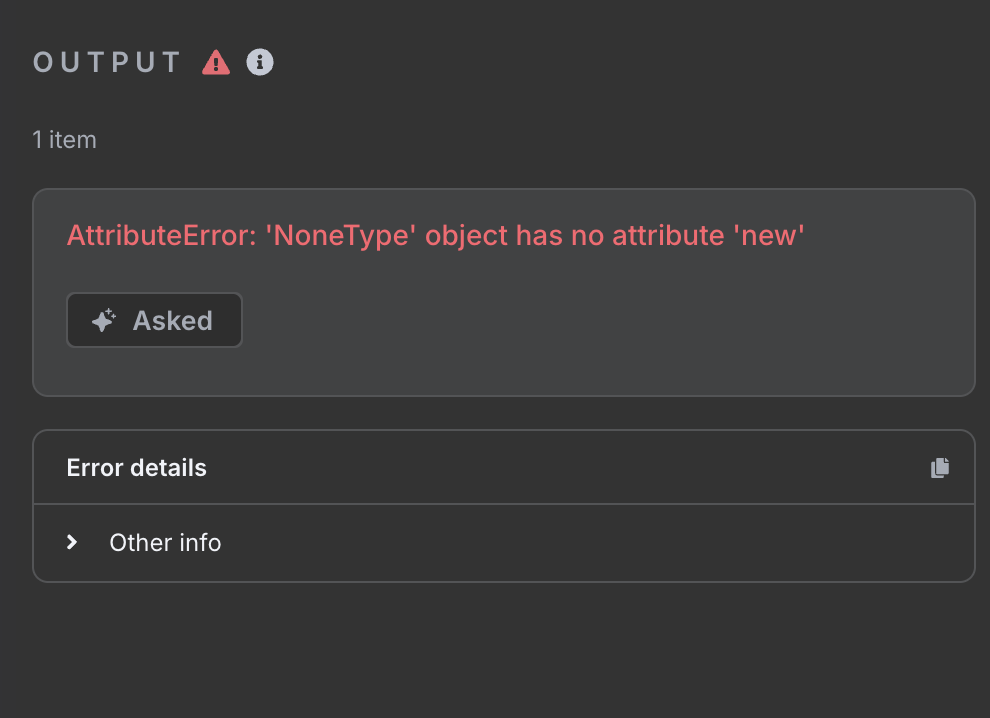Click the 'object has no attribute' phrase

tap(575, 236)
